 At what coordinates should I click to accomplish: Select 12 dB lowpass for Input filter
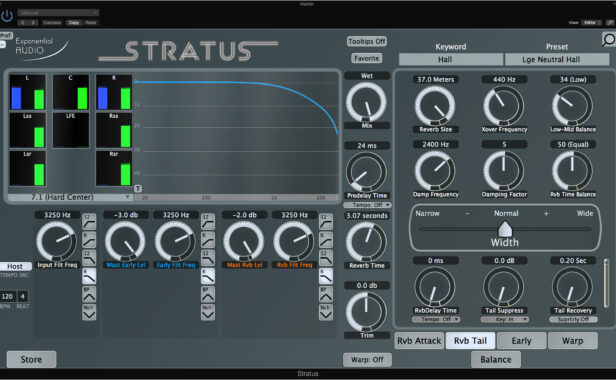click(89, 258)
